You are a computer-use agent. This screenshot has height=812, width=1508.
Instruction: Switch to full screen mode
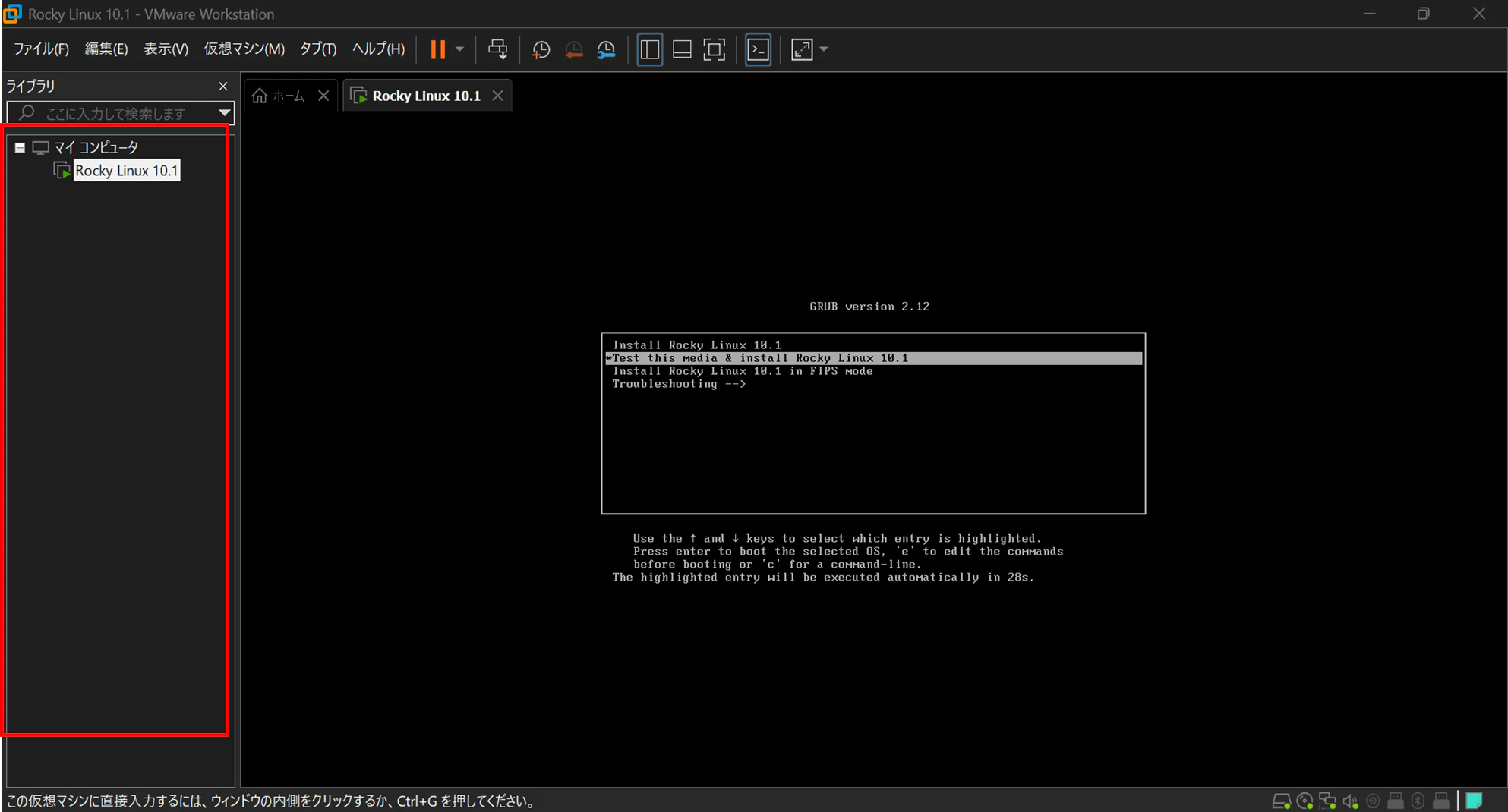(715, 50)
